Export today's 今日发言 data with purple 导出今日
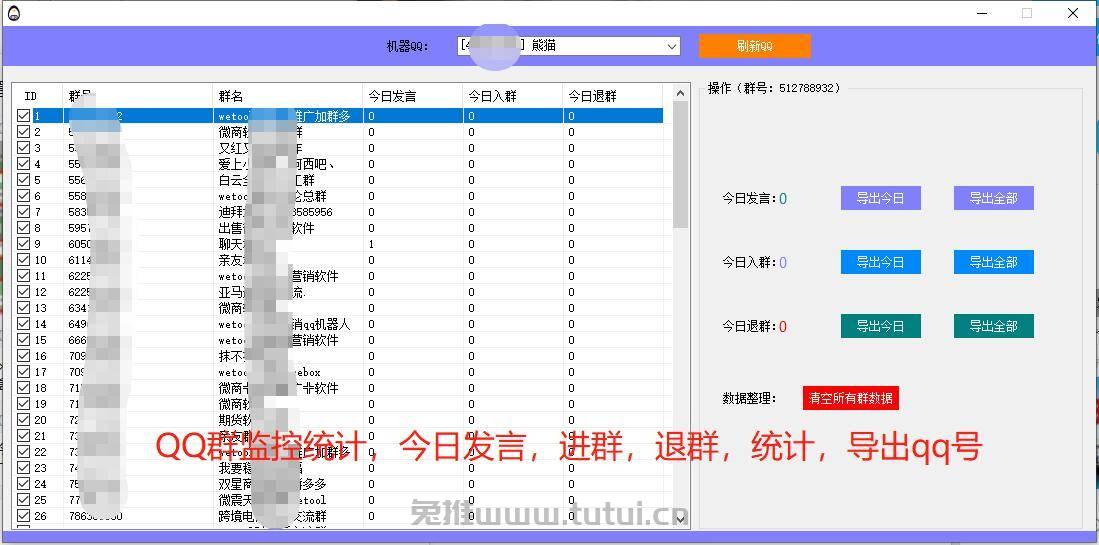 click(880, 198)
